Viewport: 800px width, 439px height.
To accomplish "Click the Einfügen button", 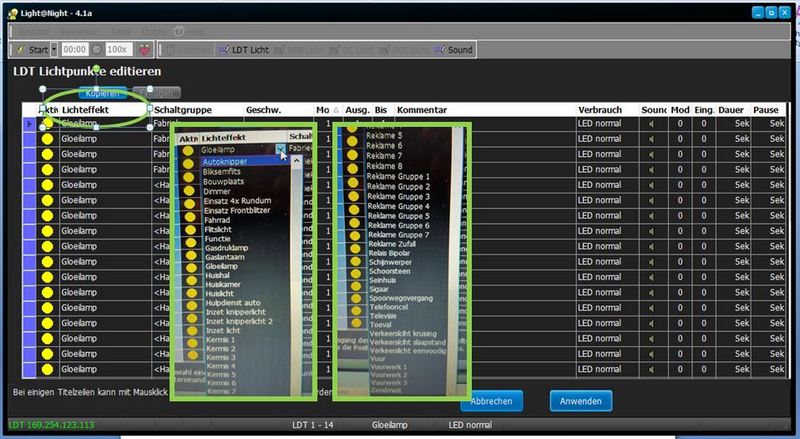I will [157, 93].
